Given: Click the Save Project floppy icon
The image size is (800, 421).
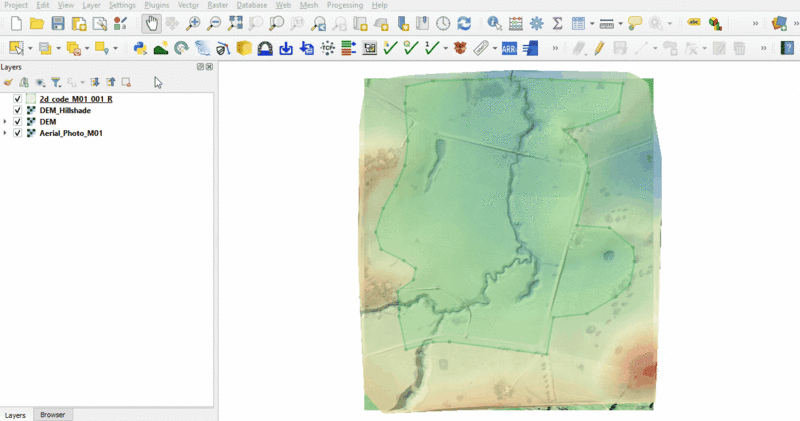Looking at the screenshot, I should 58,24.
